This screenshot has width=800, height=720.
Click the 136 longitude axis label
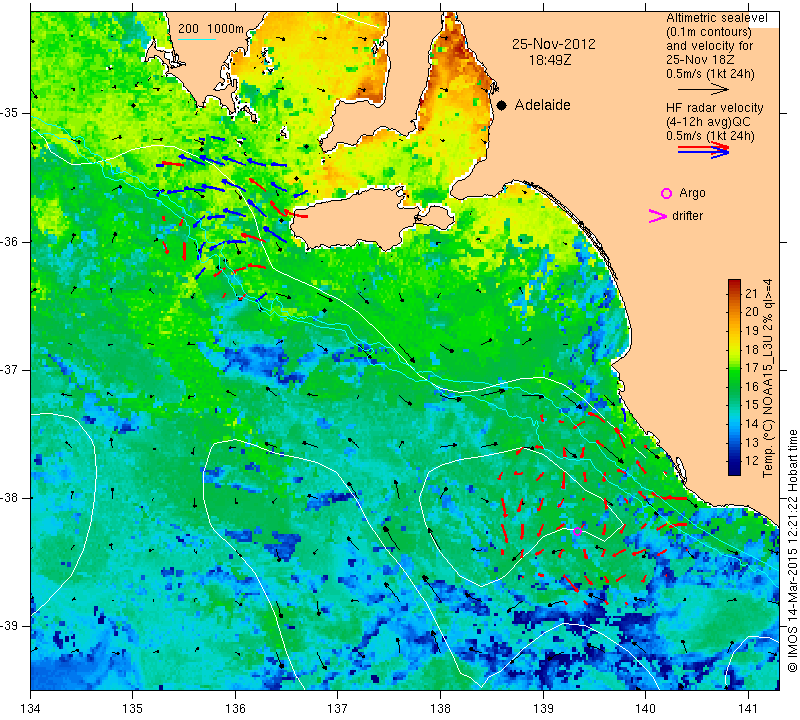[235, 708]
